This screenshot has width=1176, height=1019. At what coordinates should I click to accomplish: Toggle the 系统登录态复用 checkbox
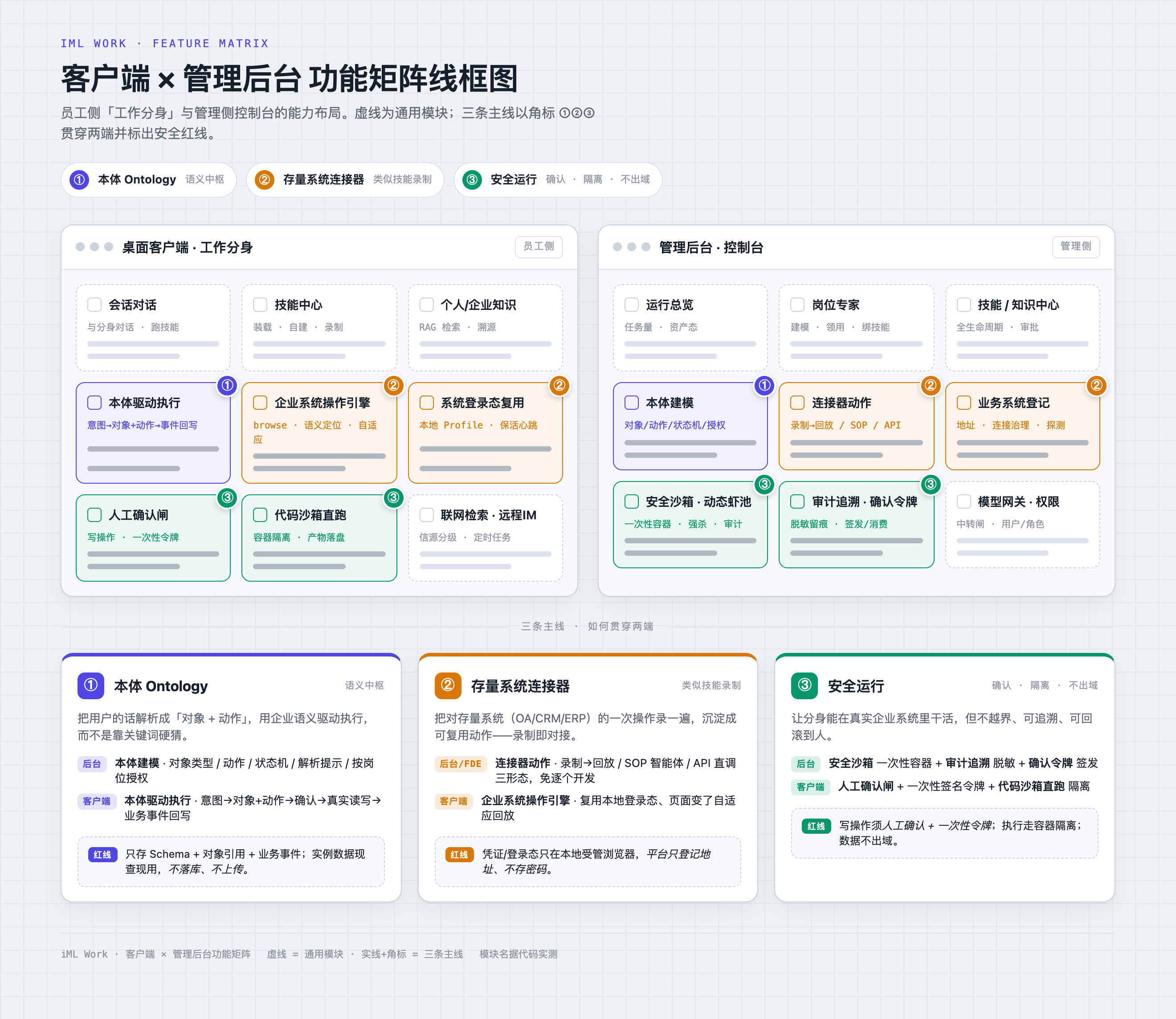pos(426,403)
